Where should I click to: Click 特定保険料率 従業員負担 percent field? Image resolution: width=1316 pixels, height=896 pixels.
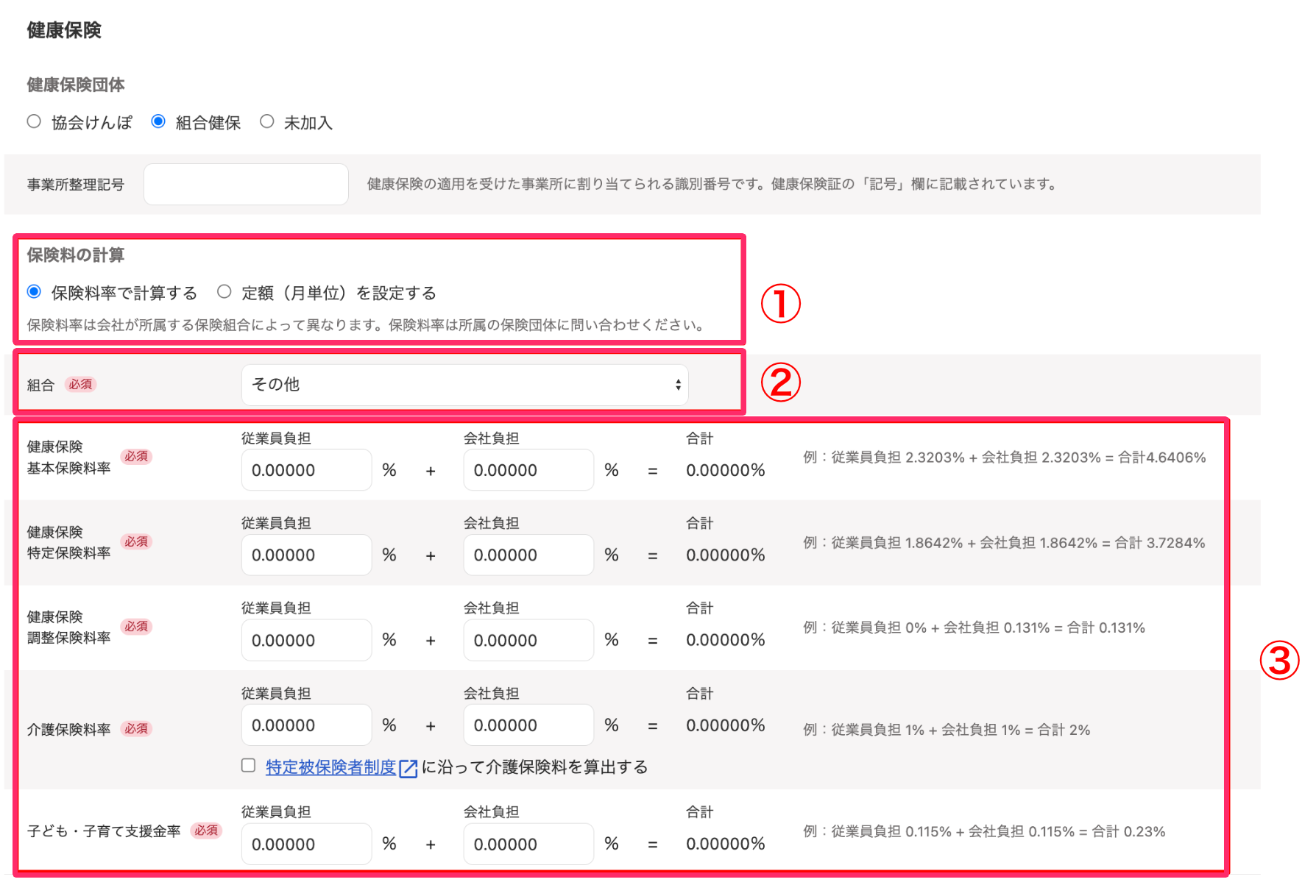(x=306, y=555)
